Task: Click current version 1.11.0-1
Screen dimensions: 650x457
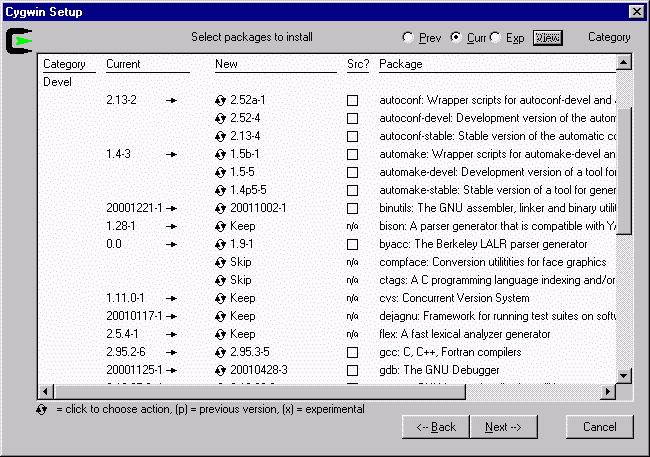Action: (x=125, y=299)
